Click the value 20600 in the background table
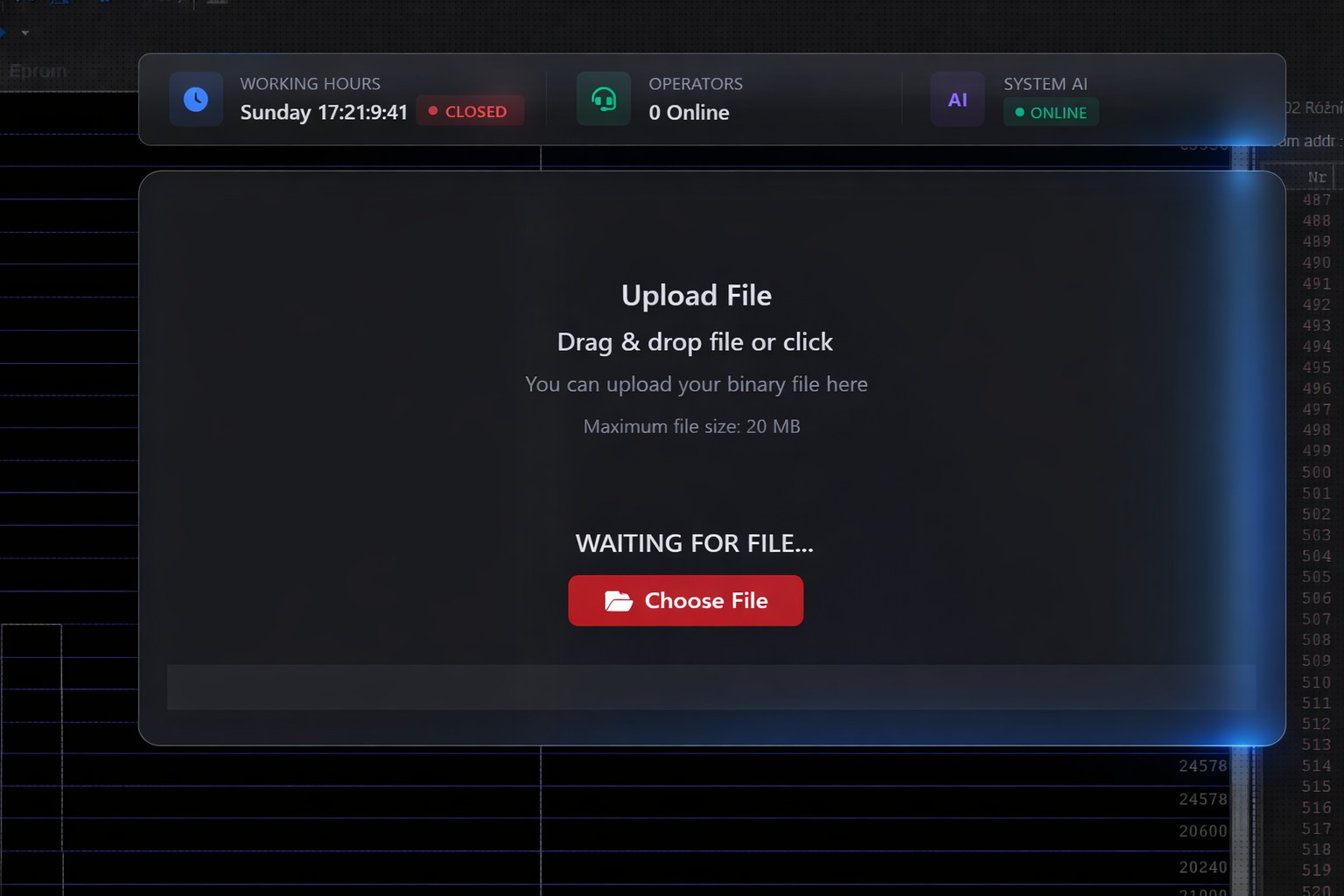Screen dimensions: 1344x896 click(1203, 831)
